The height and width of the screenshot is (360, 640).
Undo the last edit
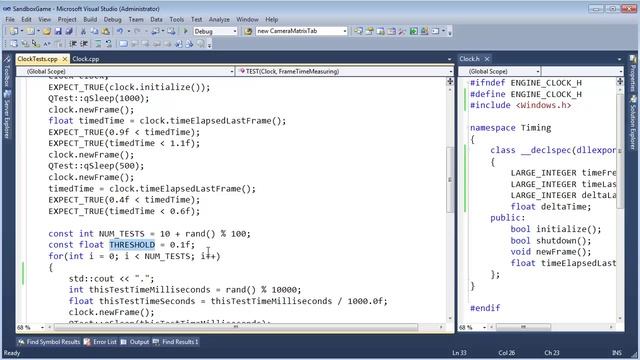pos(120,31)
